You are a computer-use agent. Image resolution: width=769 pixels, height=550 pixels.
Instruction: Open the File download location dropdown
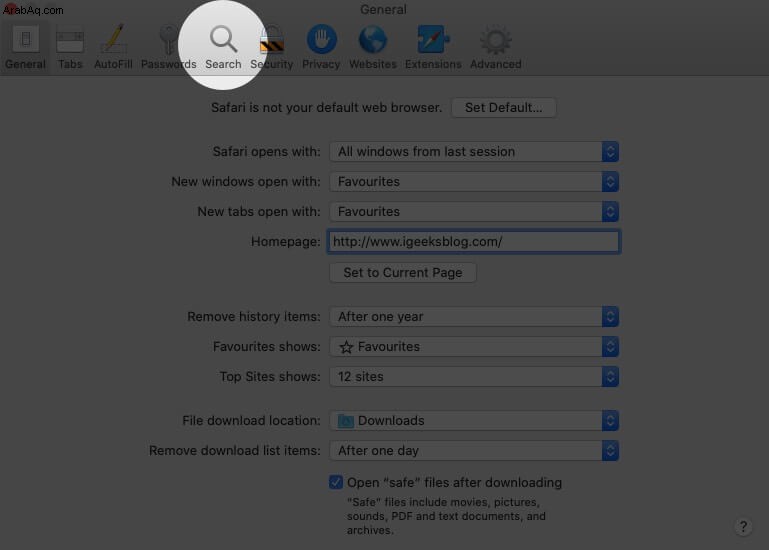point(474,420)
